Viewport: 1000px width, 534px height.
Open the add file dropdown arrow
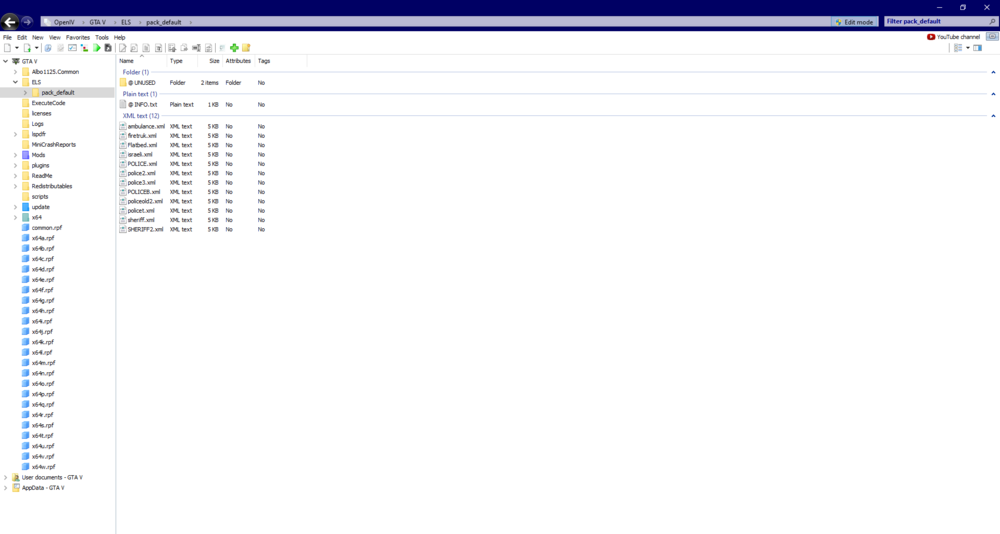pos(36,48)
